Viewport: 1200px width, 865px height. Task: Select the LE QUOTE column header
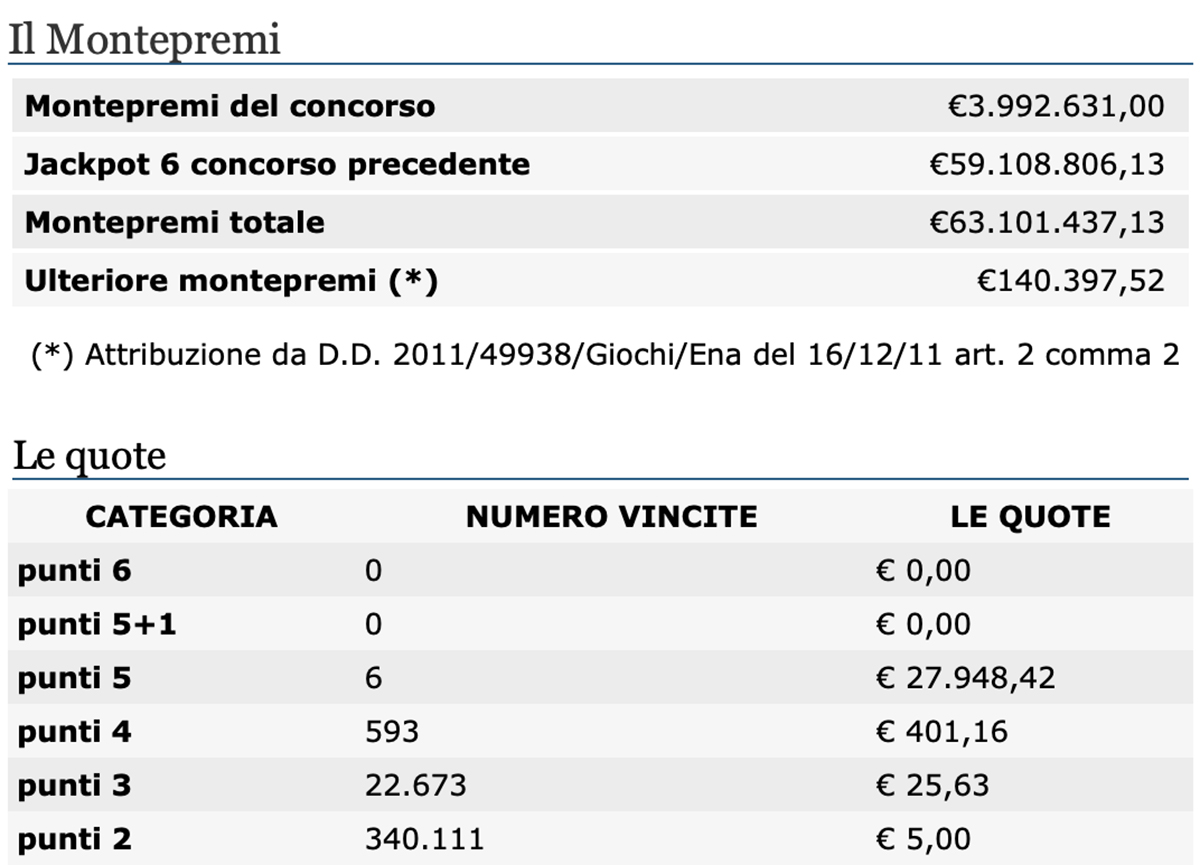(1030, 516)
